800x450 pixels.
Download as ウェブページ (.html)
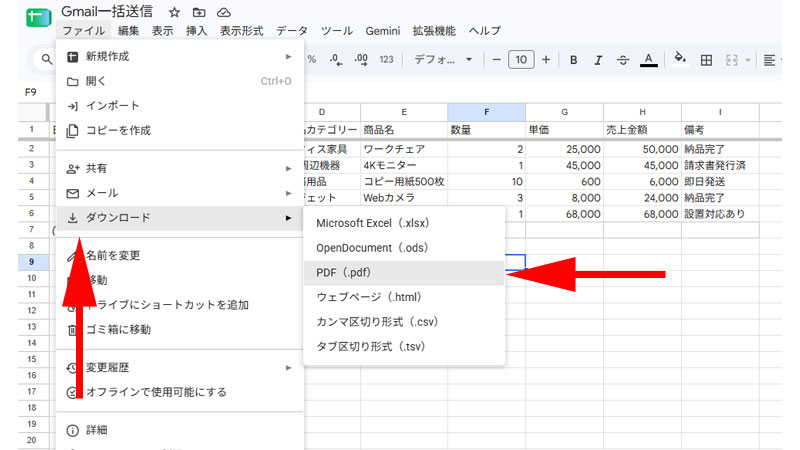coord(404,297)
